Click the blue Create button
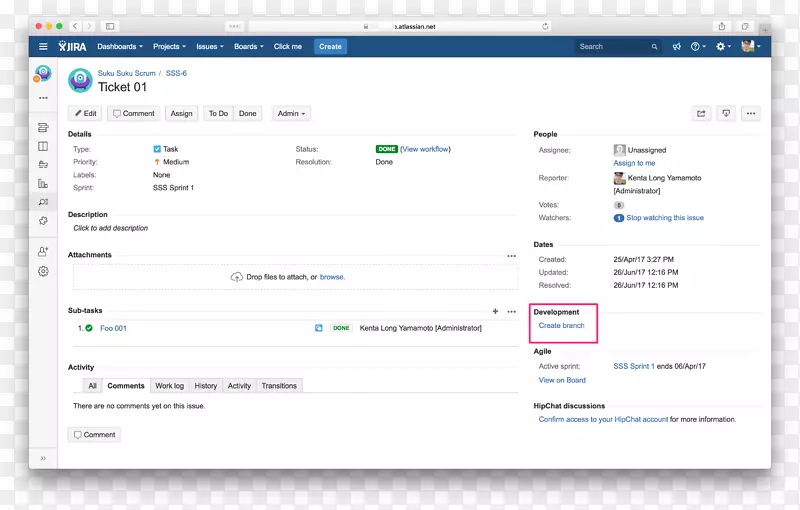Screen dimensions: 800x510 [x=330, y=46]
